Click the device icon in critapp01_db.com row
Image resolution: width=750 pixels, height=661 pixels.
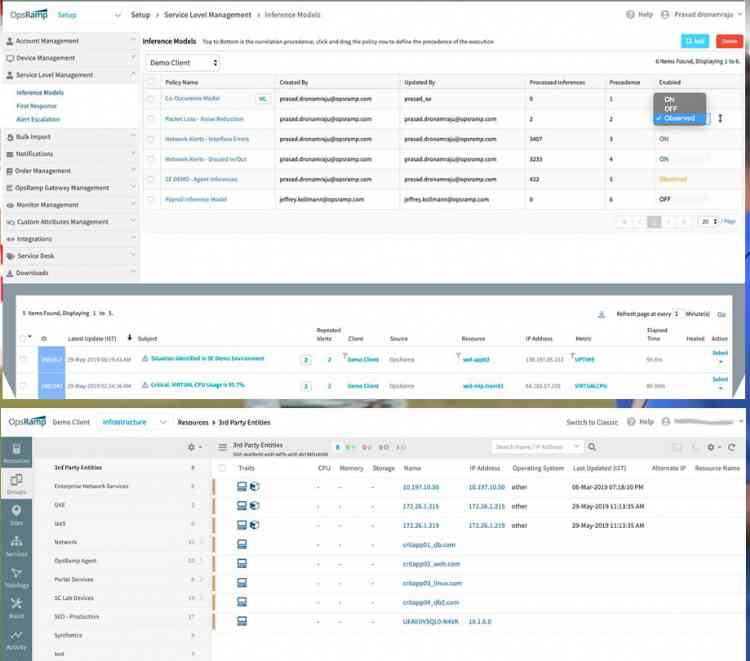(x=242, y=544)
